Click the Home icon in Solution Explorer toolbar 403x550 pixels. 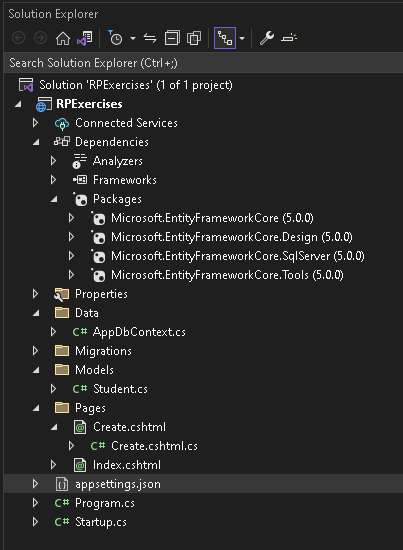coord(63,38)
